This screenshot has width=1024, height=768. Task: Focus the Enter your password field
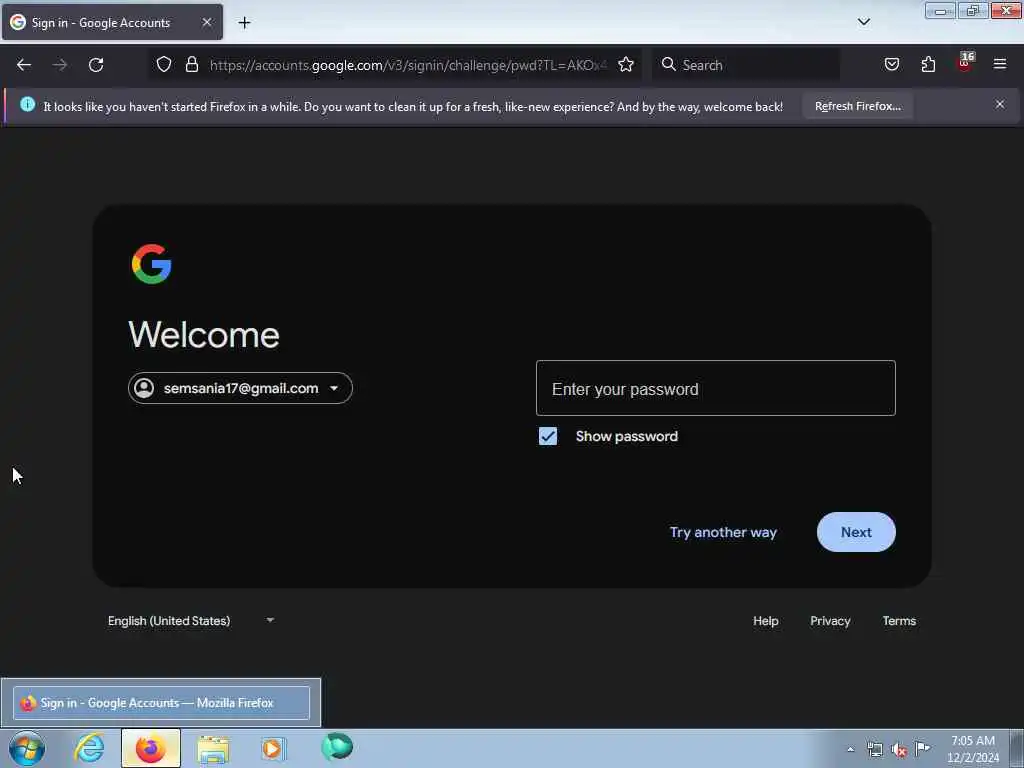point(716,388)
